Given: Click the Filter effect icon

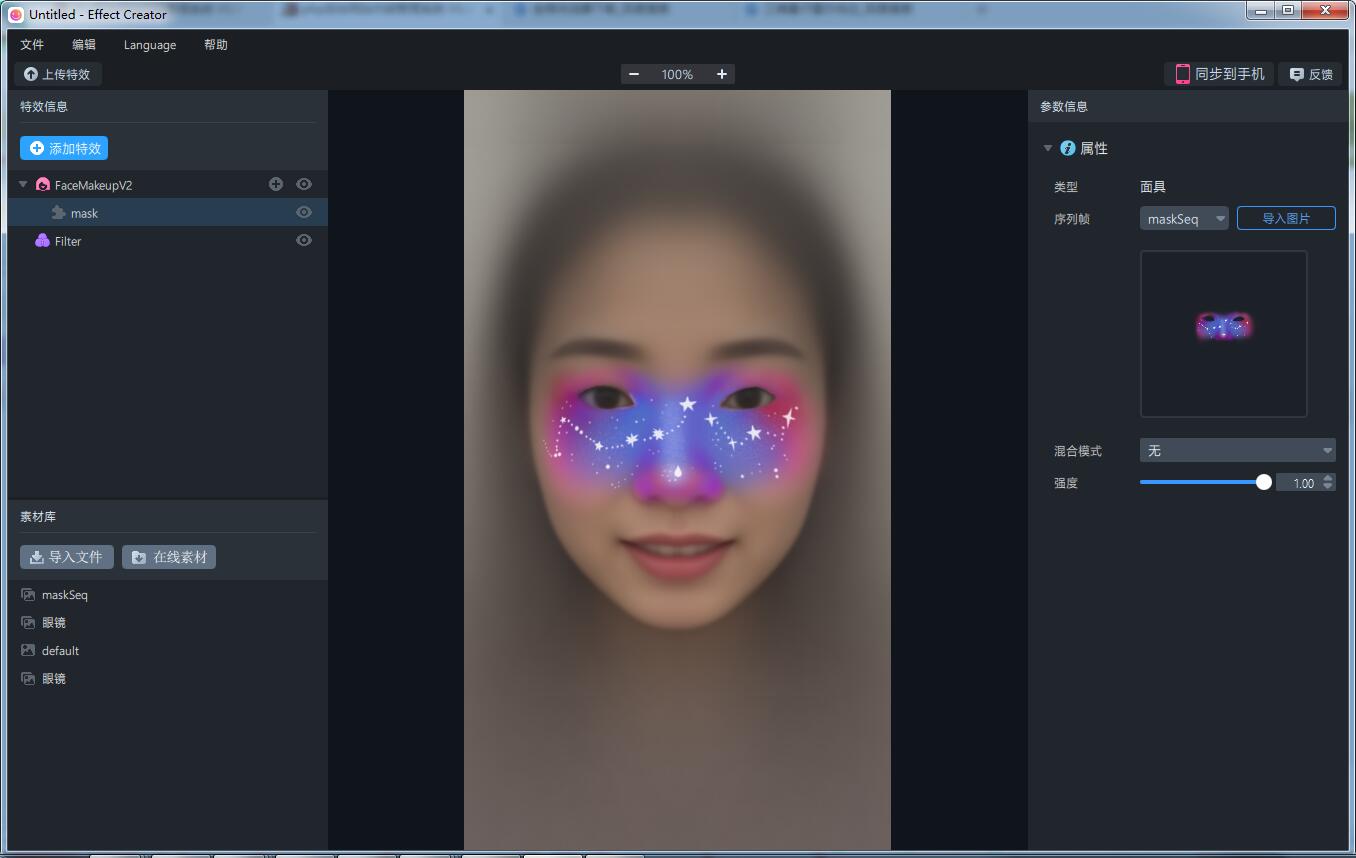Looking at the screenshot, I should pos(41,240).
